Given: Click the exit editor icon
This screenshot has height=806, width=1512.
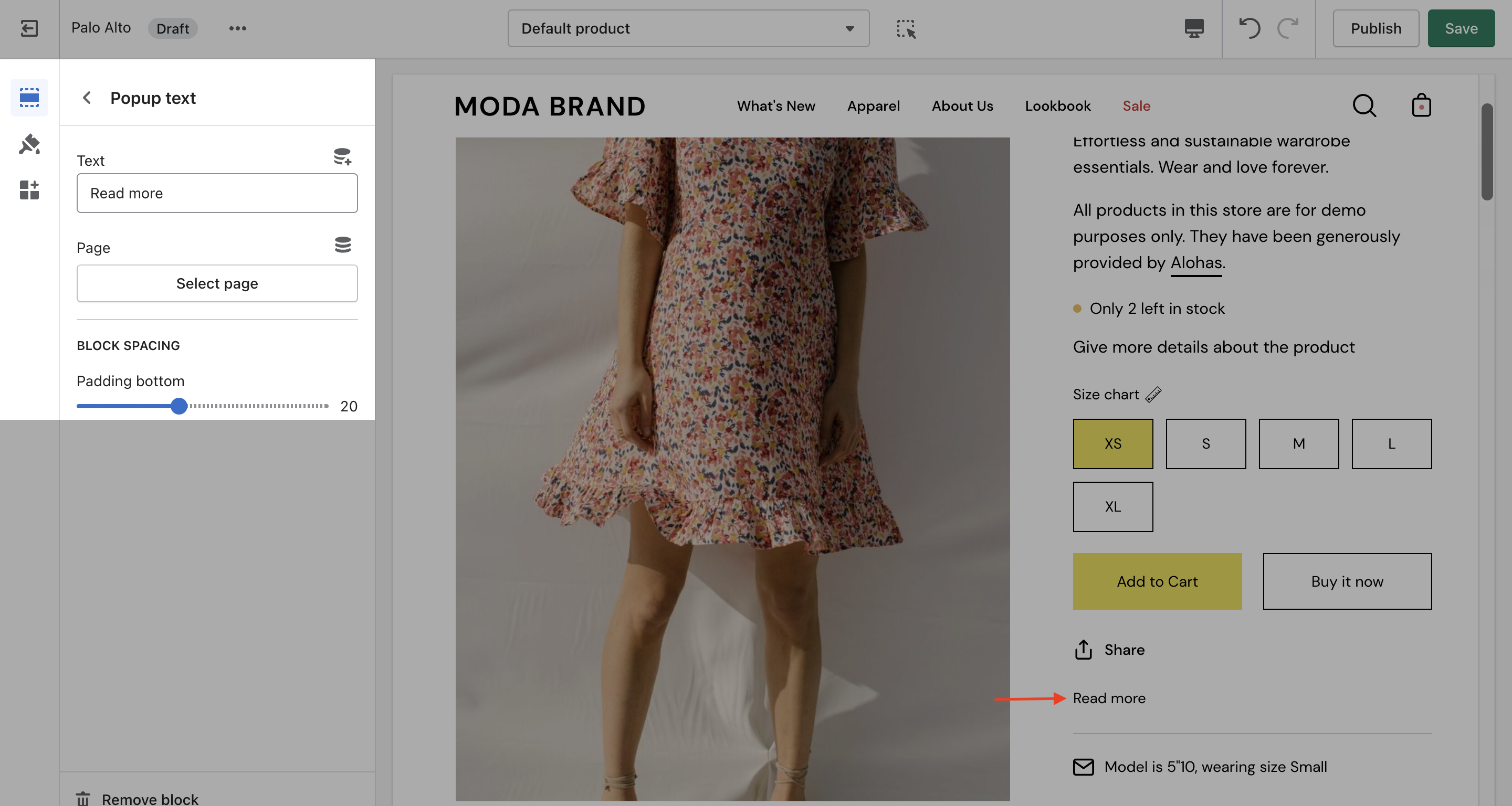Looking at the screenshot, I should tap(29, 28).
